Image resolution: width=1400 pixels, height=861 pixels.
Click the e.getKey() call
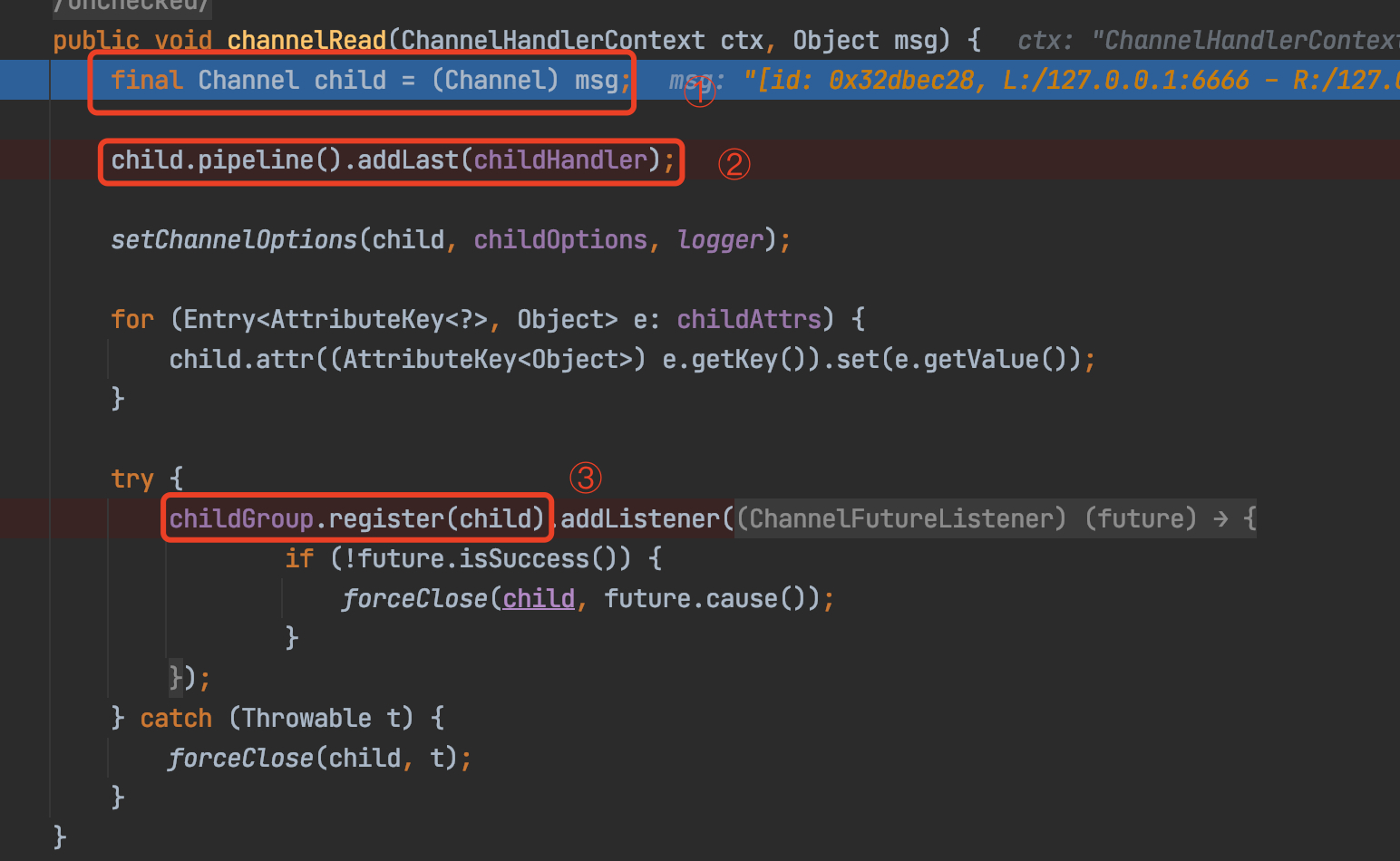734,360
